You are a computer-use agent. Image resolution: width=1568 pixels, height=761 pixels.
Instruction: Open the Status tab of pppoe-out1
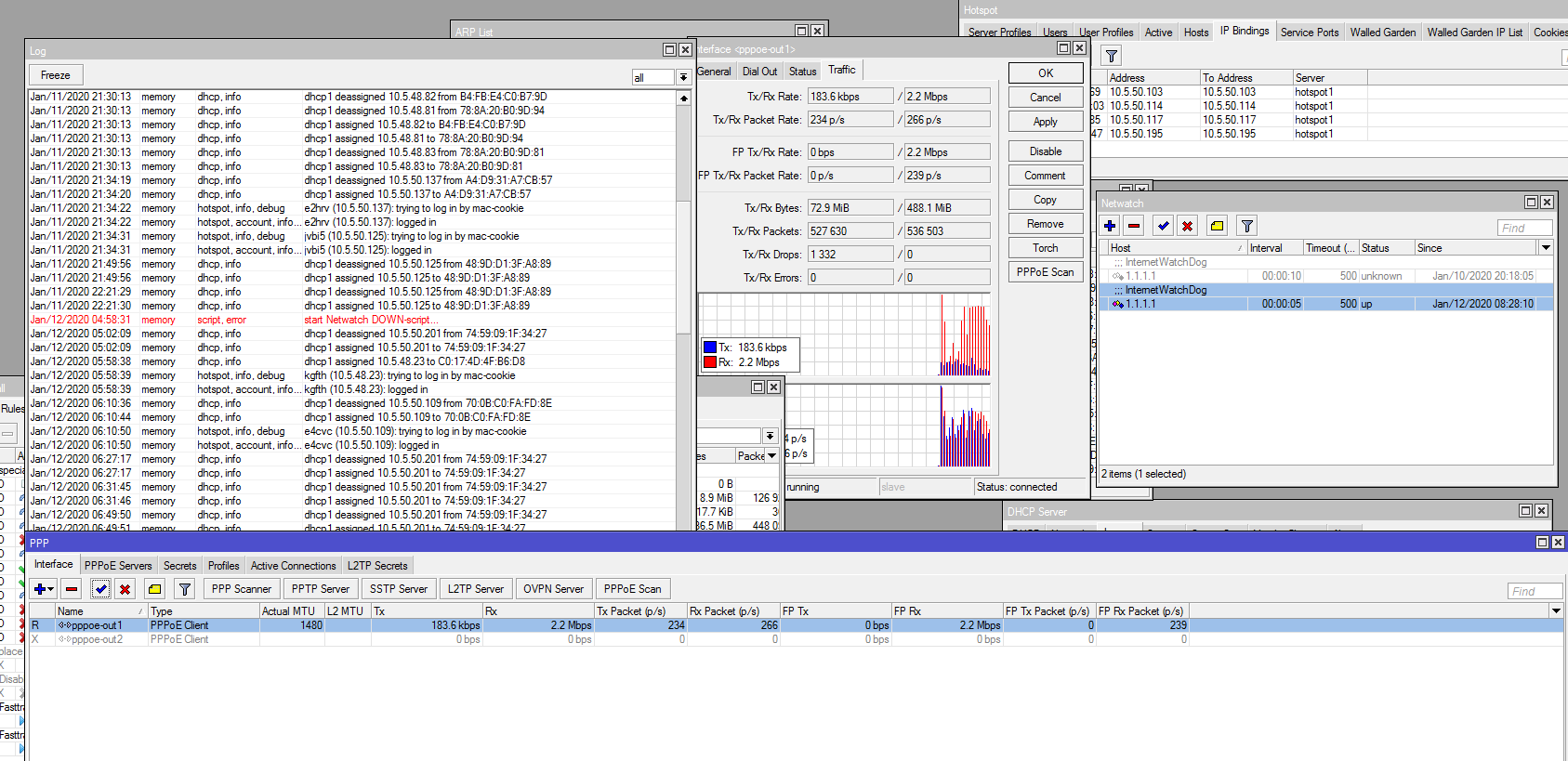click(x=802, y=72)
